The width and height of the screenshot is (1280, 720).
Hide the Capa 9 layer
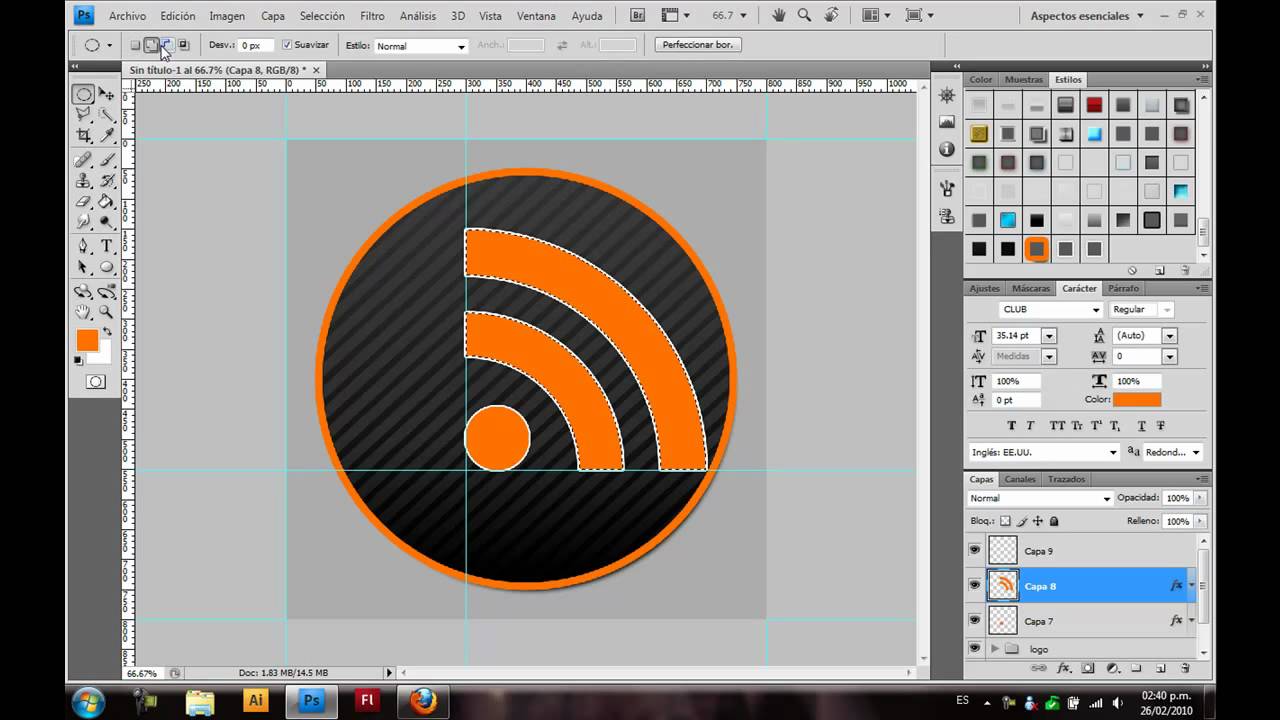tap(975, 550)
